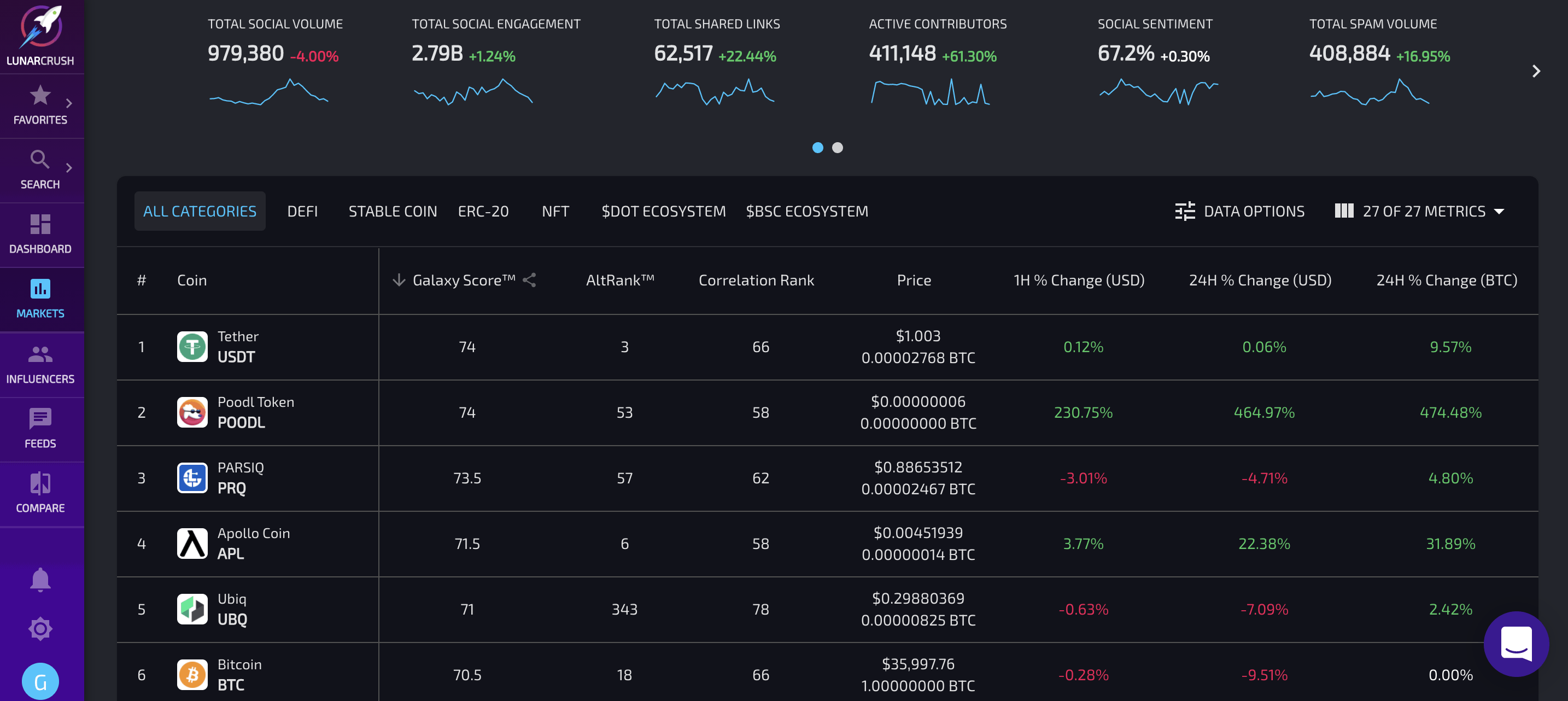Sort by AltRank column header
The width and height of the screenshot is (1568, 701).
point(621,280)
